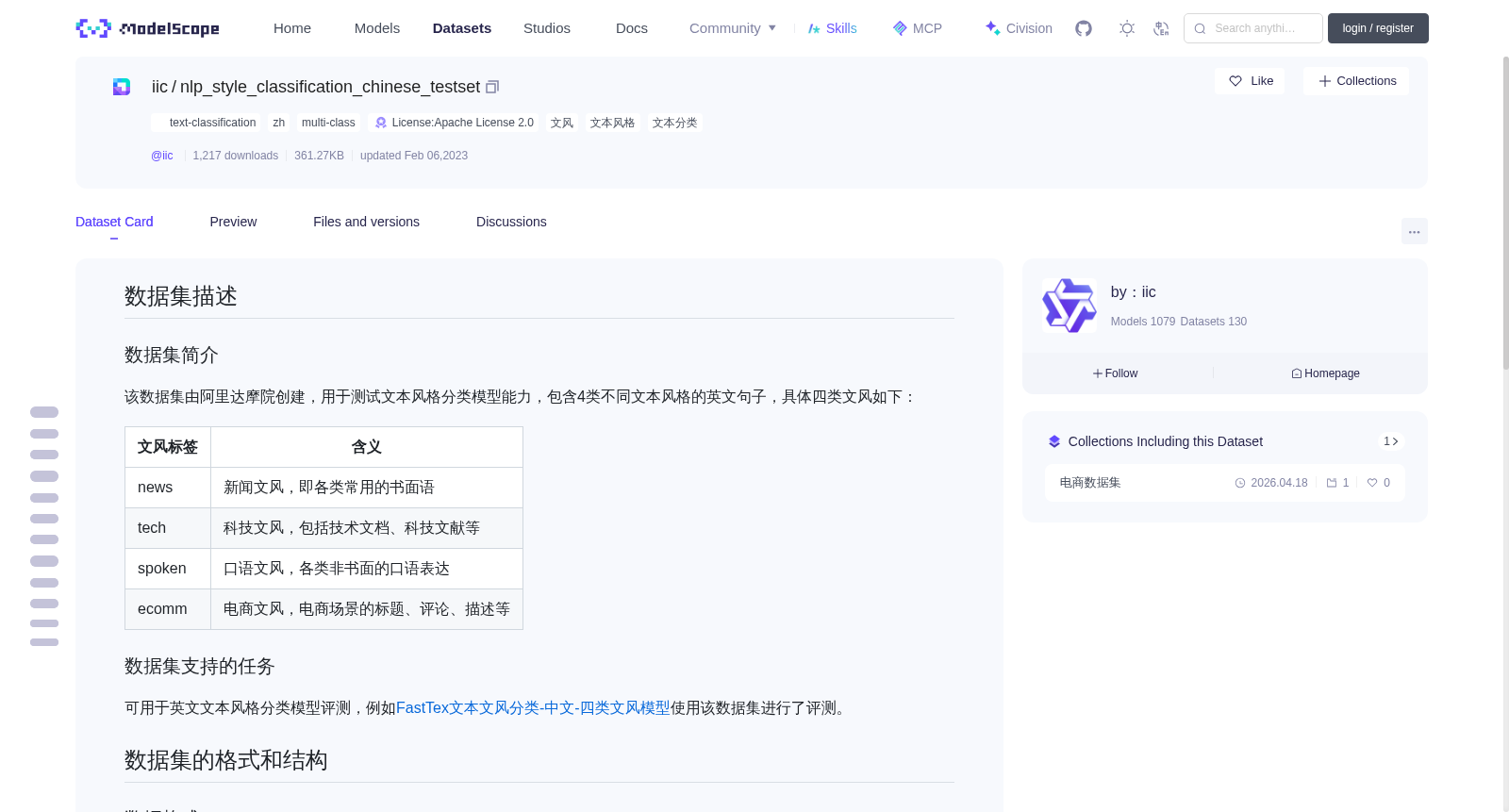Click the 文本分类 tag
1509x812 pixels.
(674, 123)
